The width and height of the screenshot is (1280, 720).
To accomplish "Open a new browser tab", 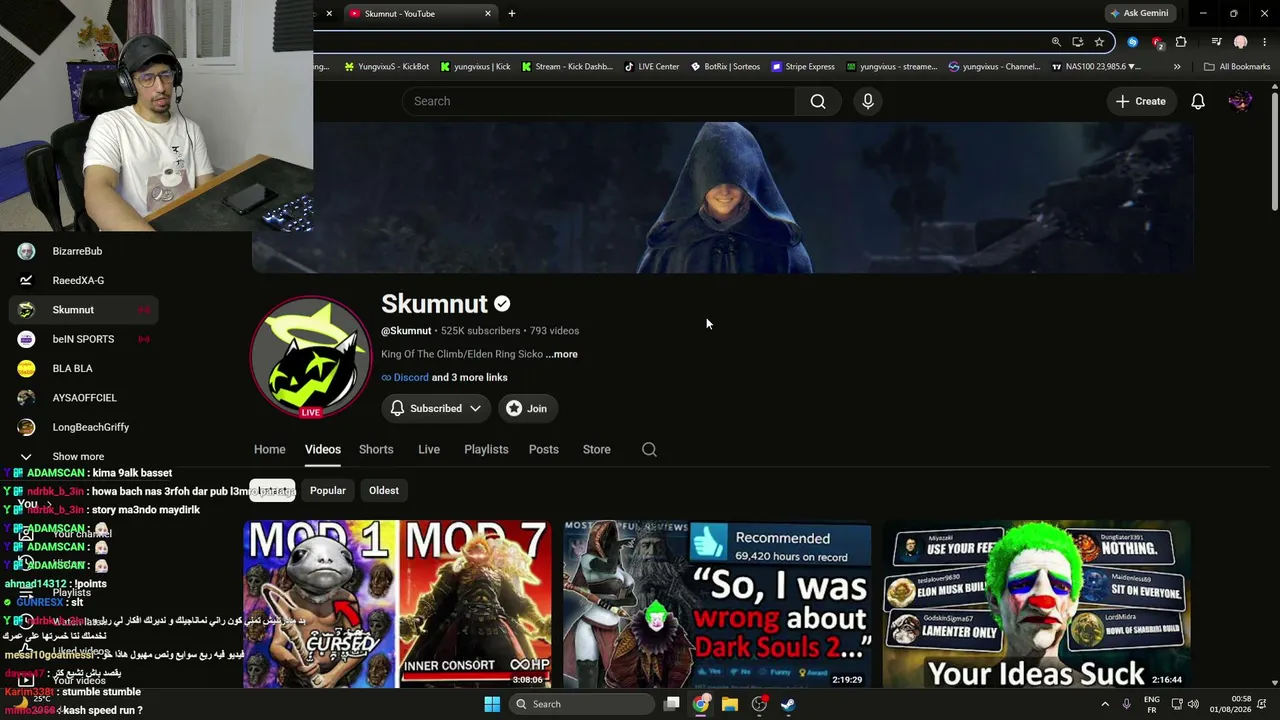I will tap(512, 14).
